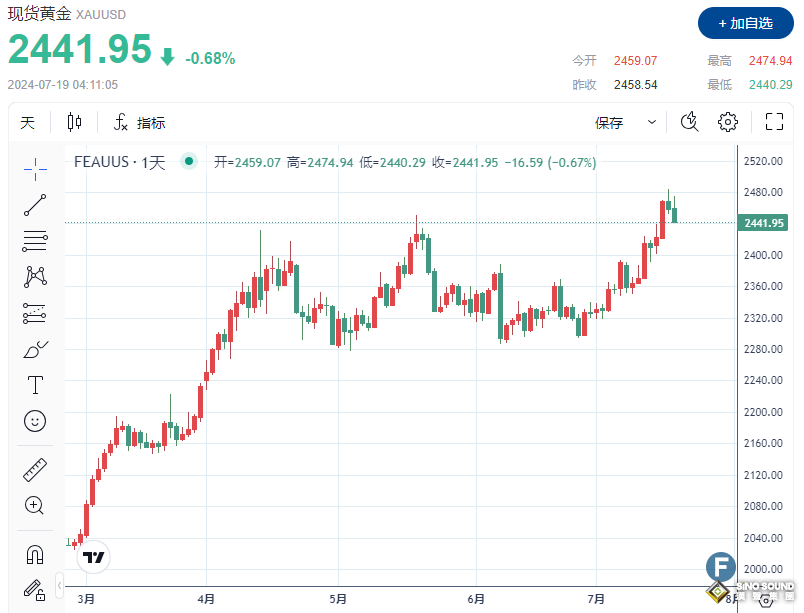This screenshot has height=613, width=804.
Task: Click the blue F floating badge
Action: tap(720, 567)
